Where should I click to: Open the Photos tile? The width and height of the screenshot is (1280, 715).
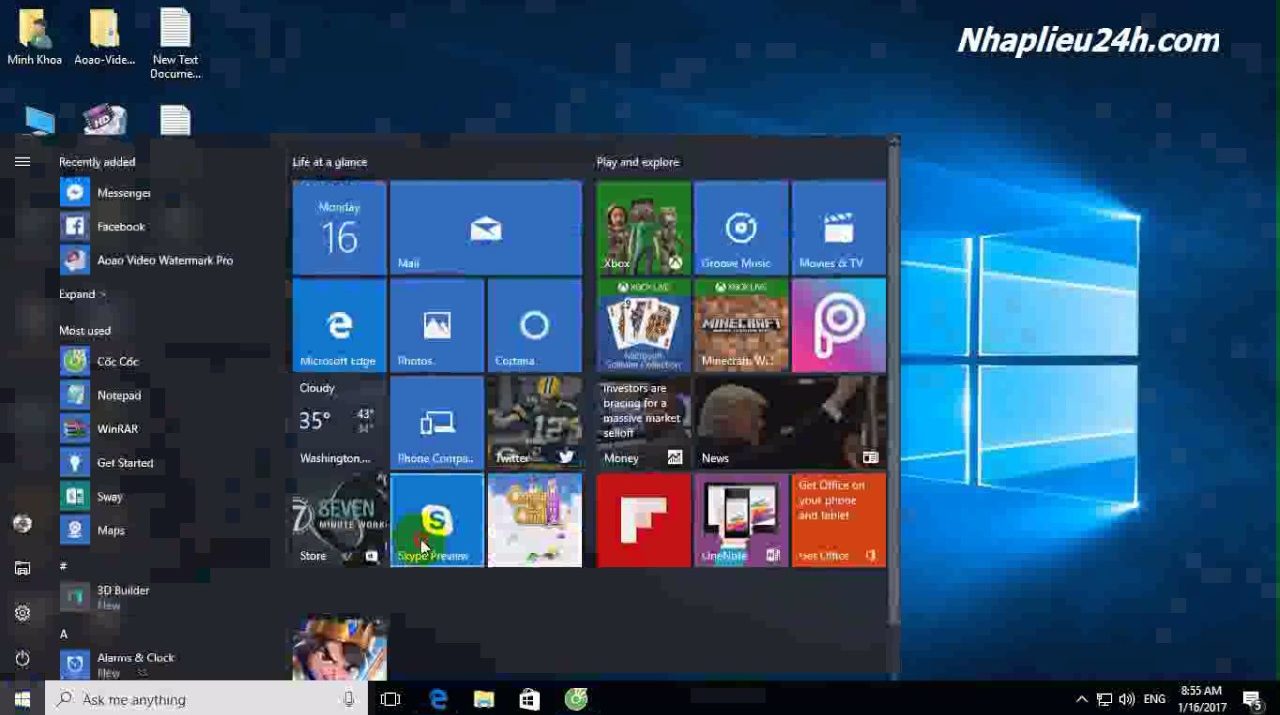tap(436, 325)
